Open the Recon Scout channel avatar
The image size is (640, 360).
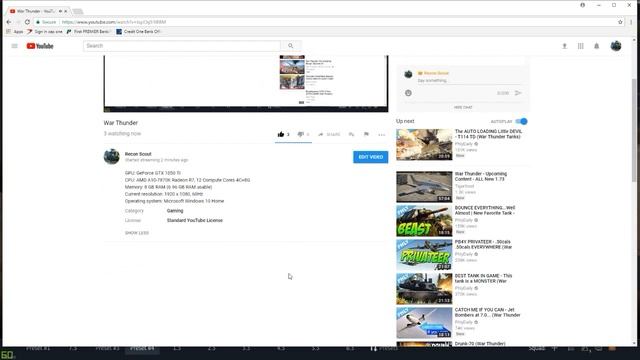click(111, 156)
